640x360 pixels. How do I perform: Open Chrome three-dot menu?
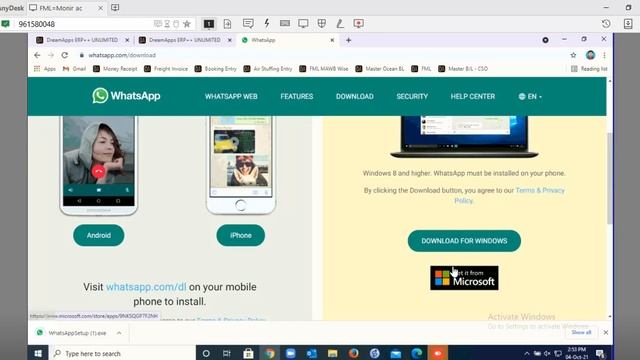pos(604,55)
